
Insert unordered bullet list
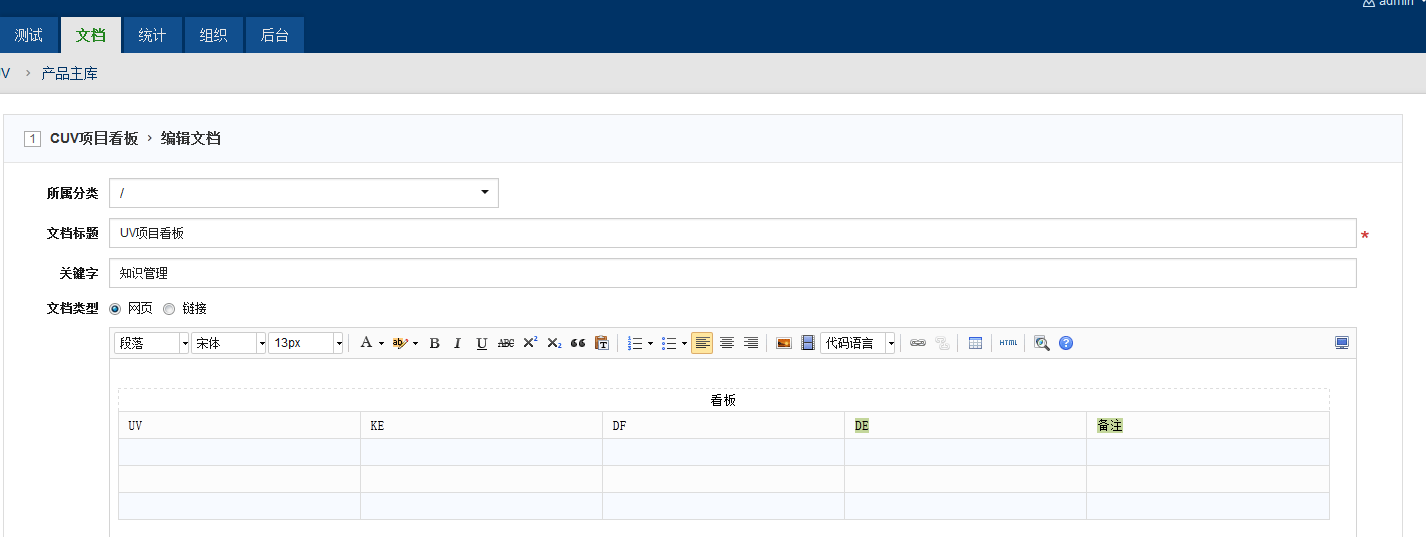669,343
